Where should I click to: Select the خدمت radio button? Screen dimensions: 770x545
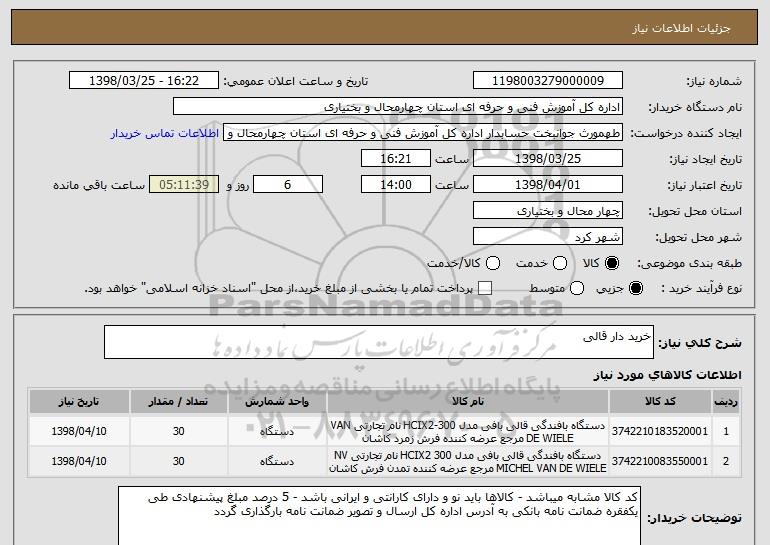click(560, 263)
